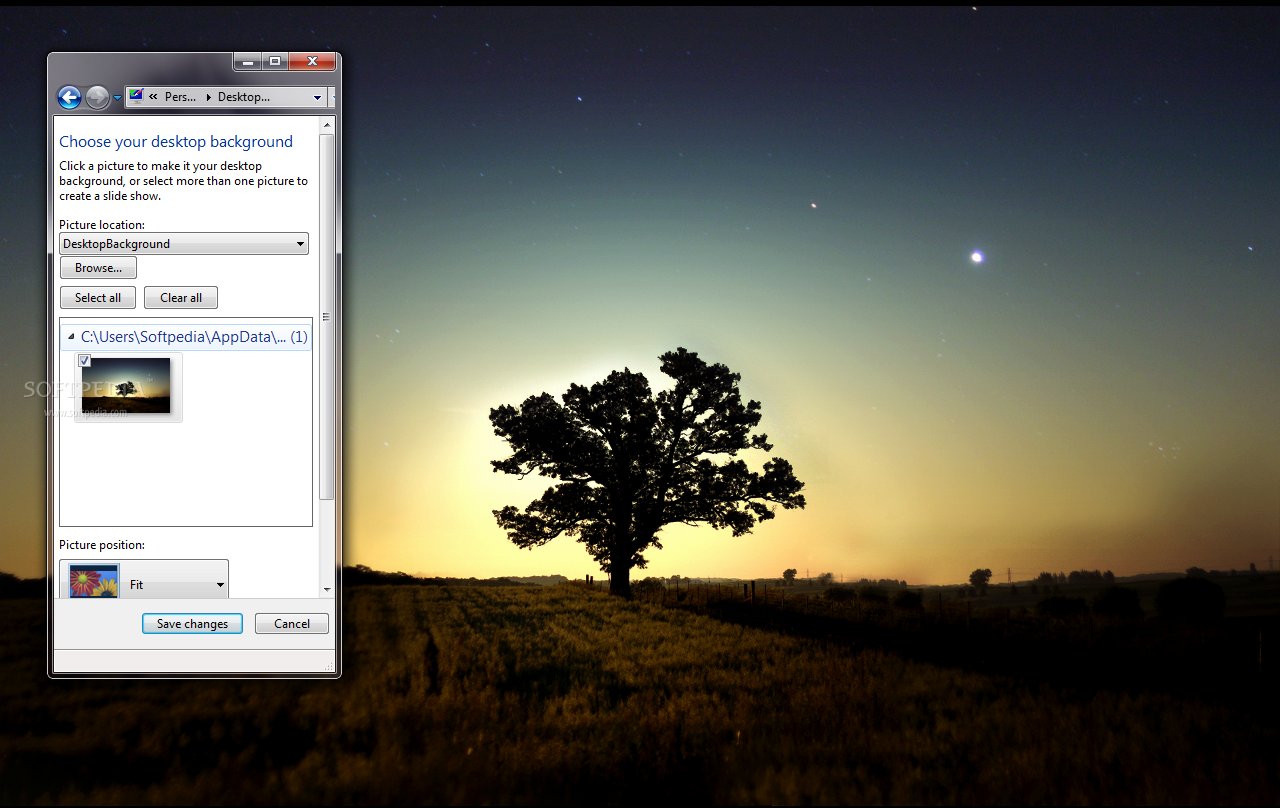This screenshot has width=1280, height=808.
Task: Close the desktop background window
Action: click(312, 62)
